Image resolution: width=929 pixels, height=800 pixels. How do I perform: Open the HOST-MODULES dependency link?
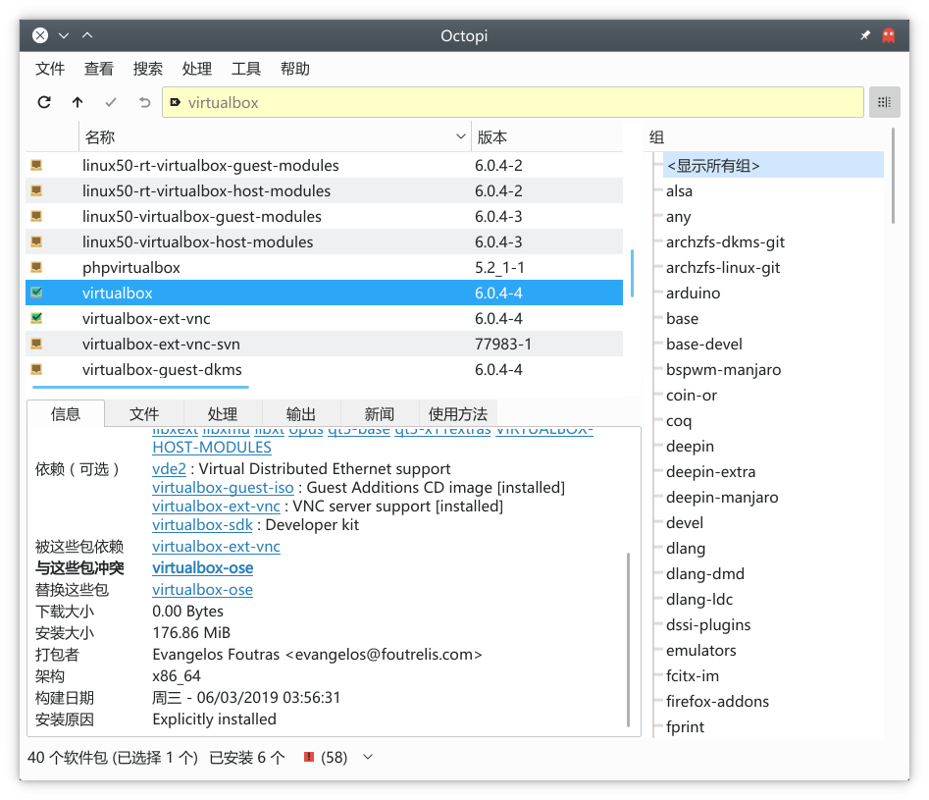click(x=212, y=447)
